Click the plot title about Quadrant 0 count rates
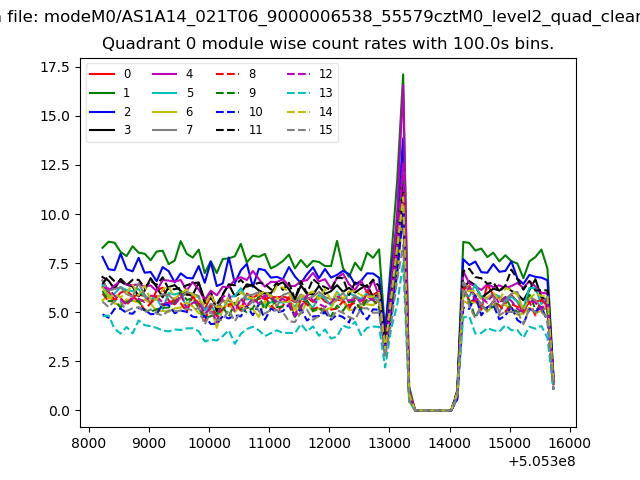This screenshot has width=640, height=480. tap(328, 44)
